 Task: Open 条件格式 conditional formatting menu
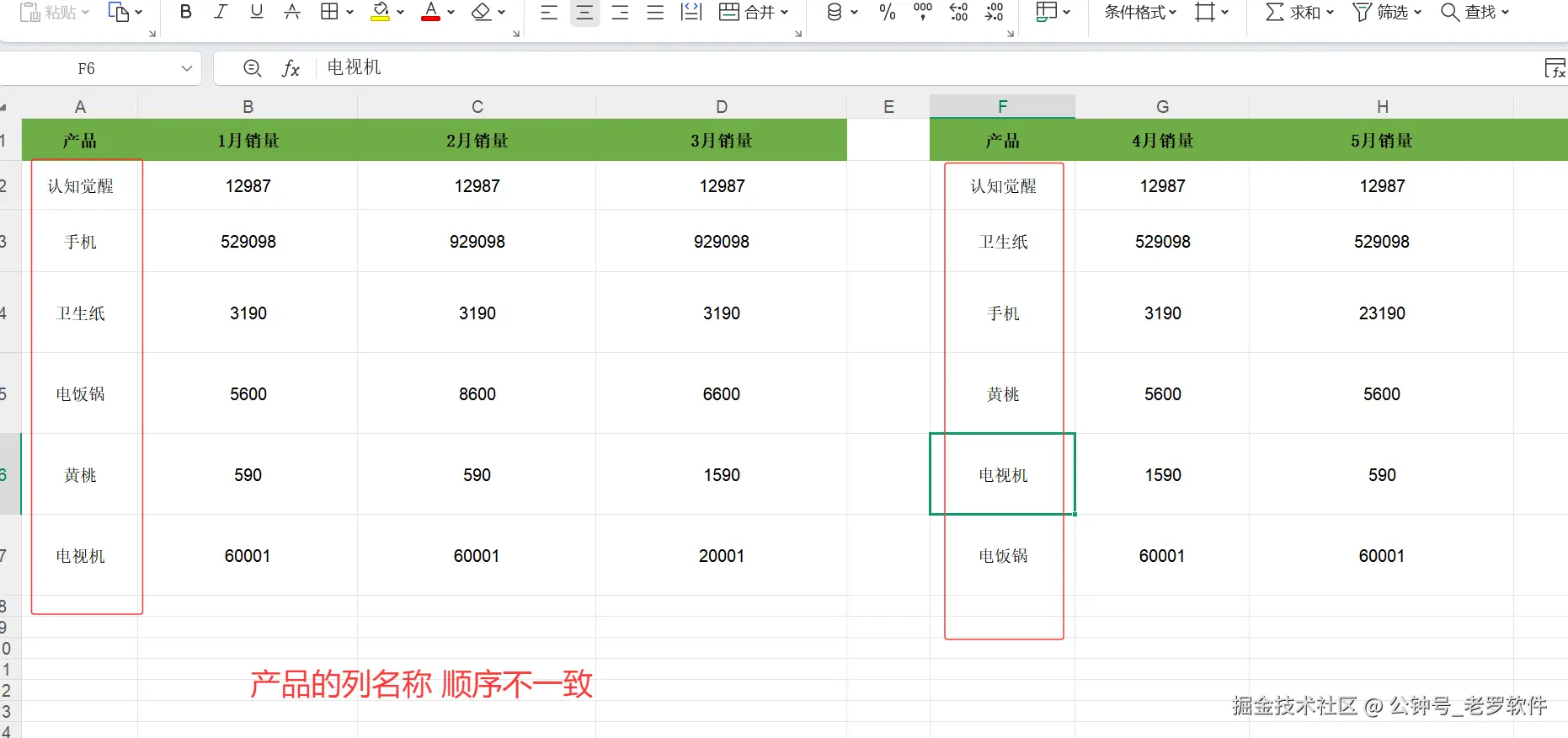pyautogui.click(x=1140, y=12)
